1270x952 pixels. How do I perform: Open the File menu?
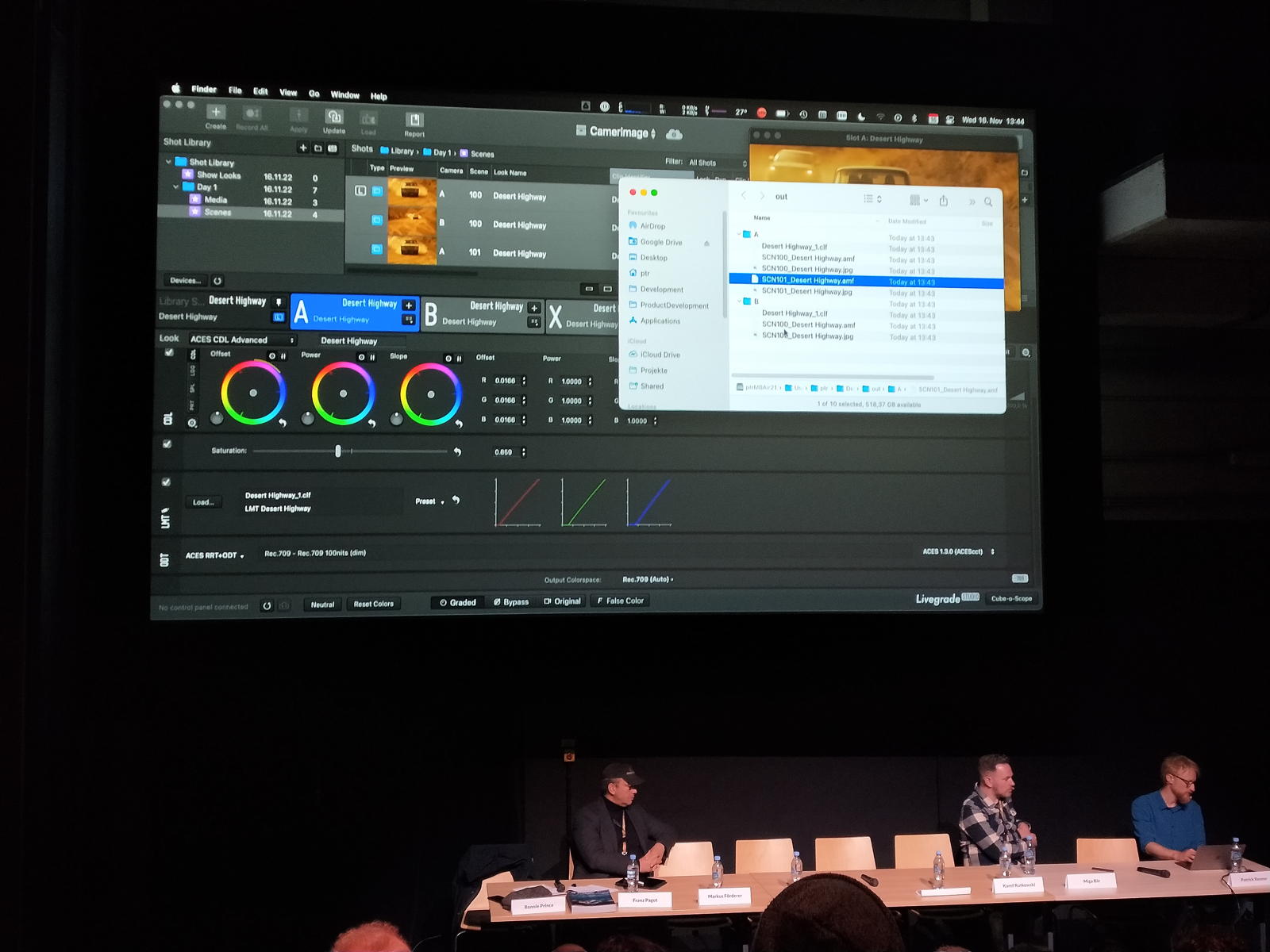(235, 90)
